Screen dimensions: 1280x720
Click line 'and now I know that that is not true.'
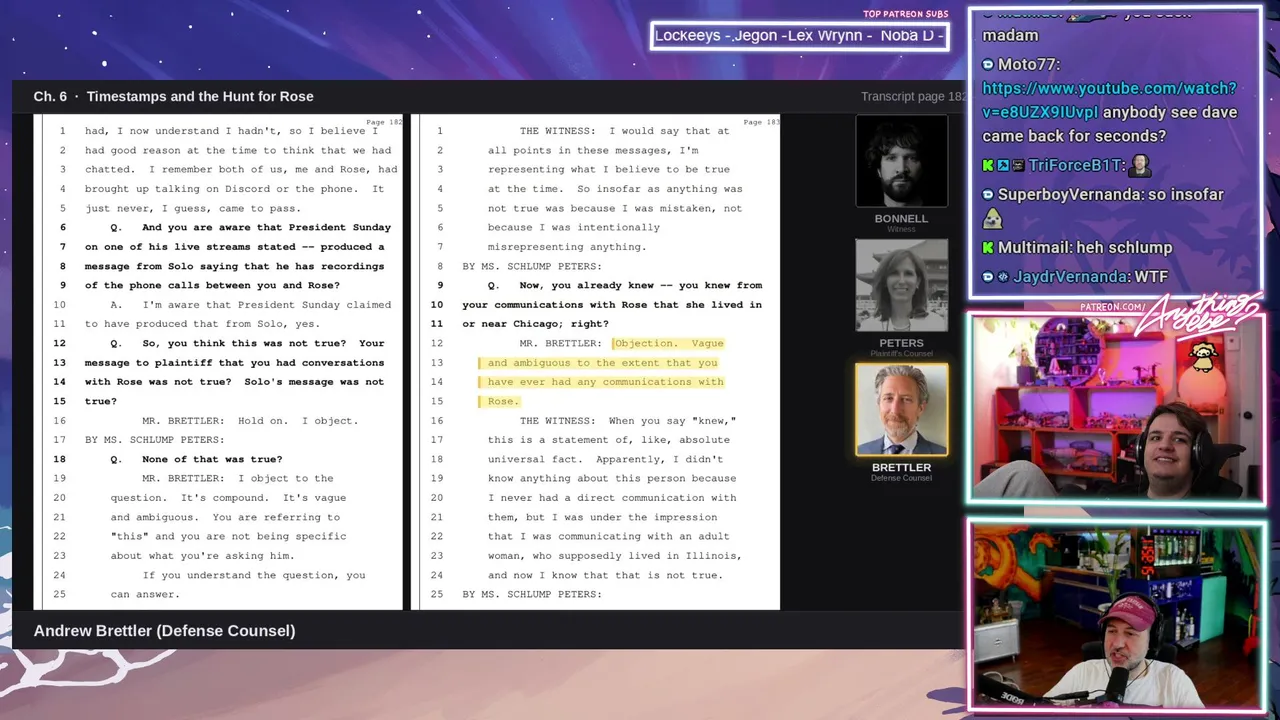(x=605, y=575)
